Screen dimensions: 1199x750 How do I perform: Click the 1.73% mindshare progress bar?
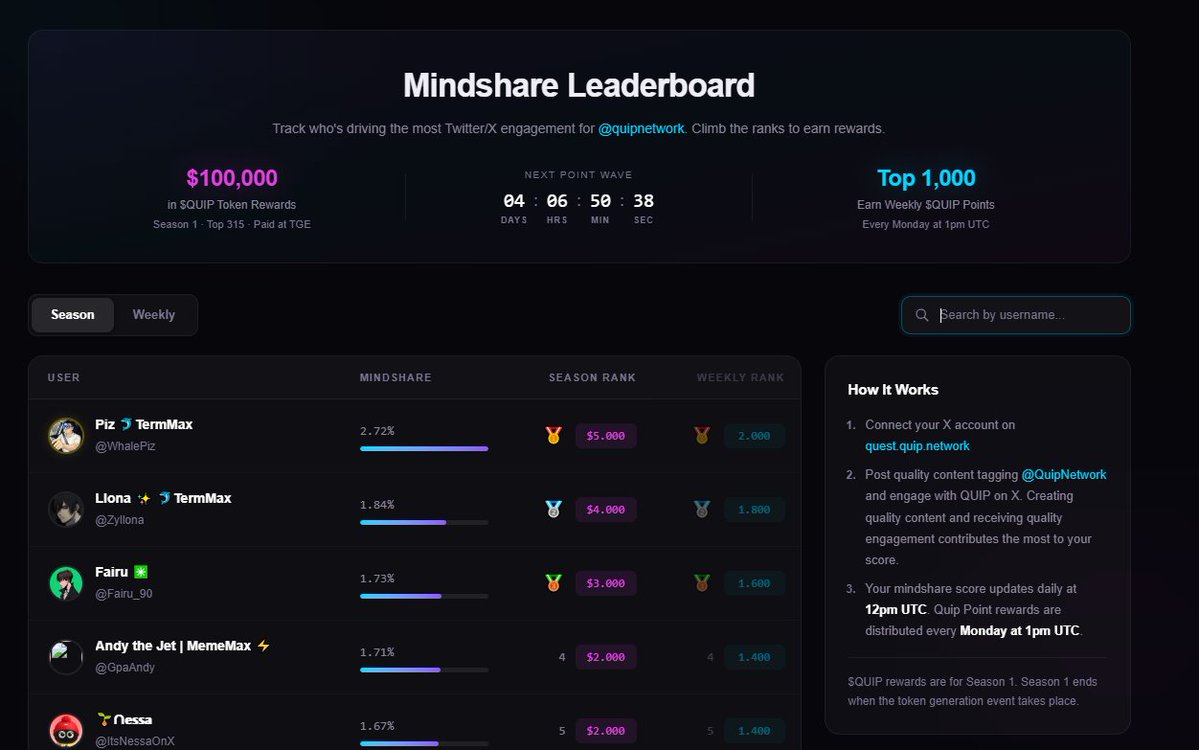click(x=424, y=596)
